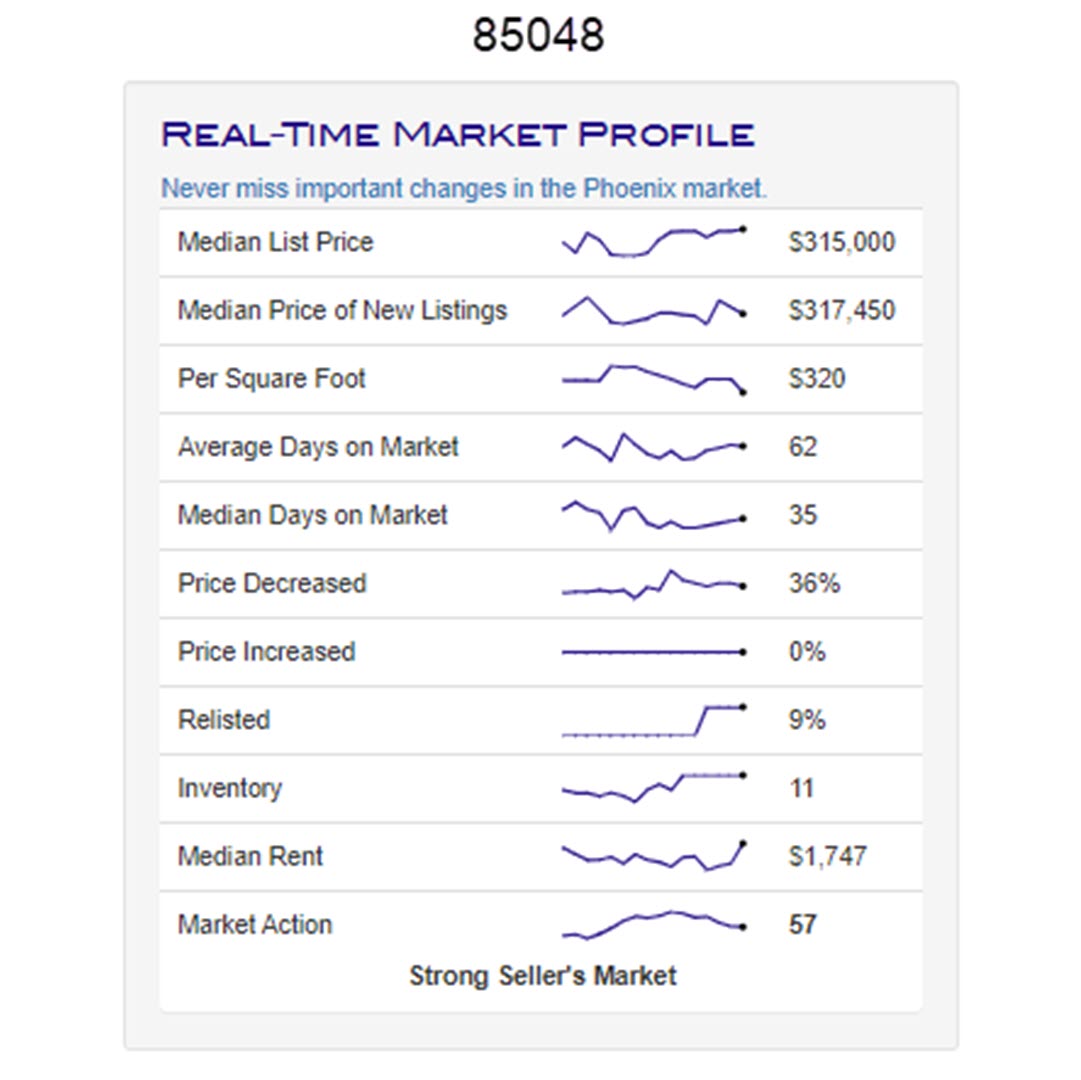Image resolution: width=1081 pixels, height=1080 pixels.
Task: Click the Market Action score 57
Action: pos(802,925)
